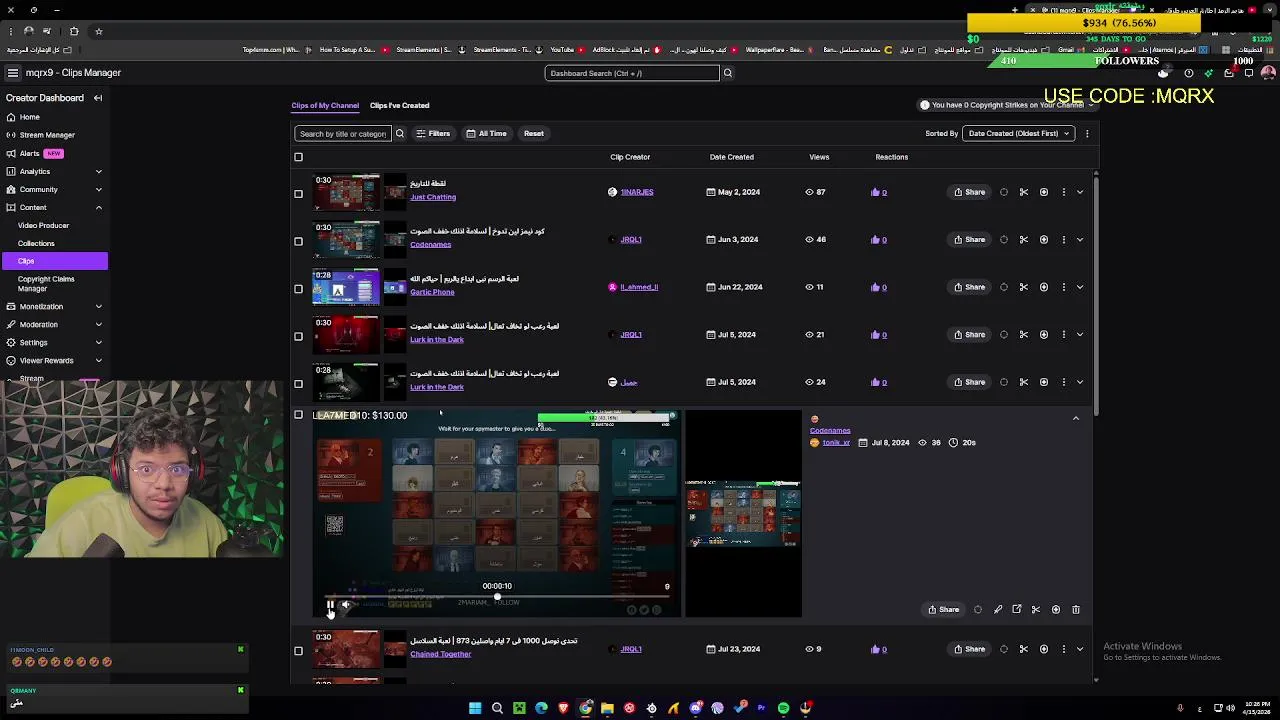Open taskbar Search magnifier
The width and height of the screenshot is (1280, 720).
tap(497, 708)
